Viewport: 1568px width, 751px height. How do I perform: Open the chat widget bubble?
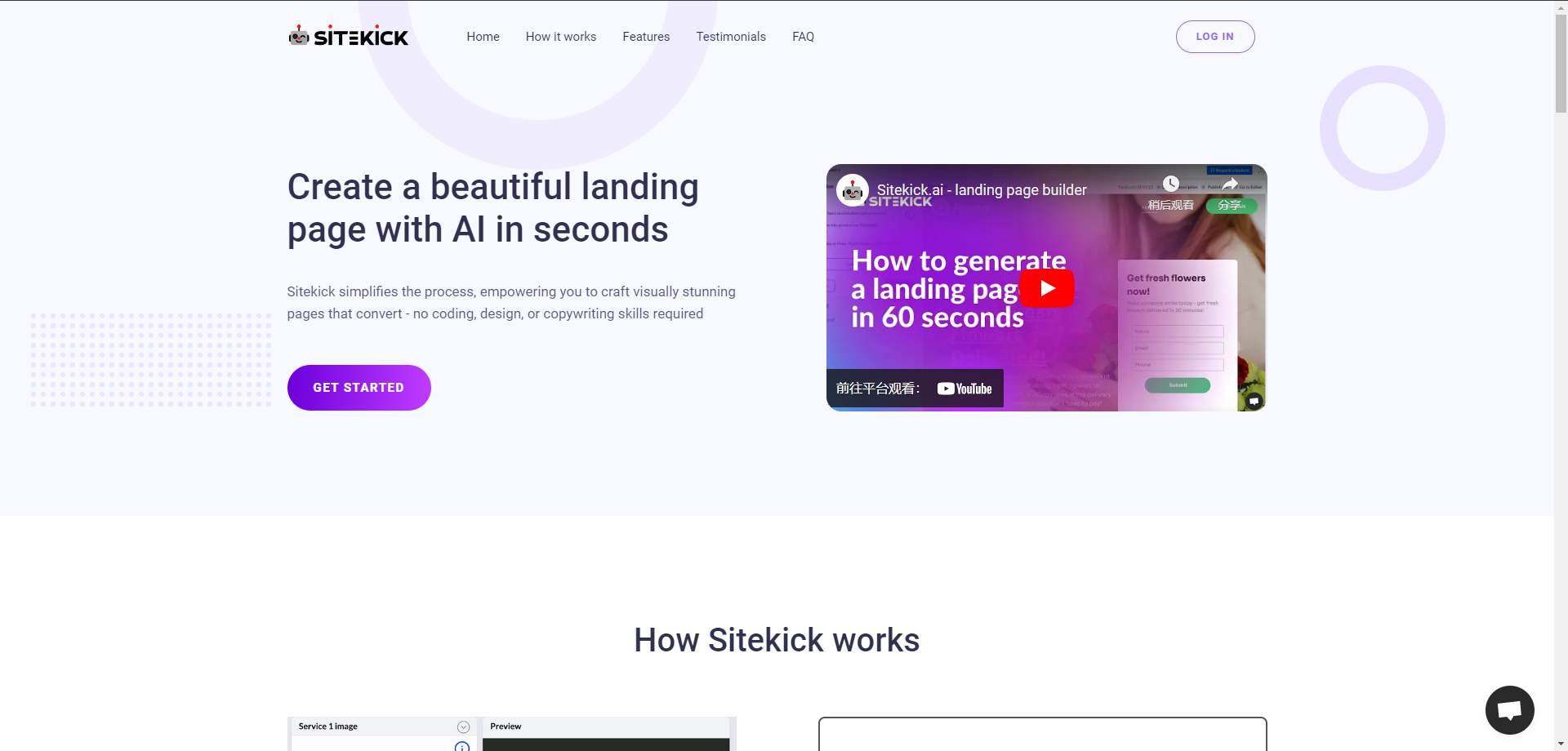1509,710
